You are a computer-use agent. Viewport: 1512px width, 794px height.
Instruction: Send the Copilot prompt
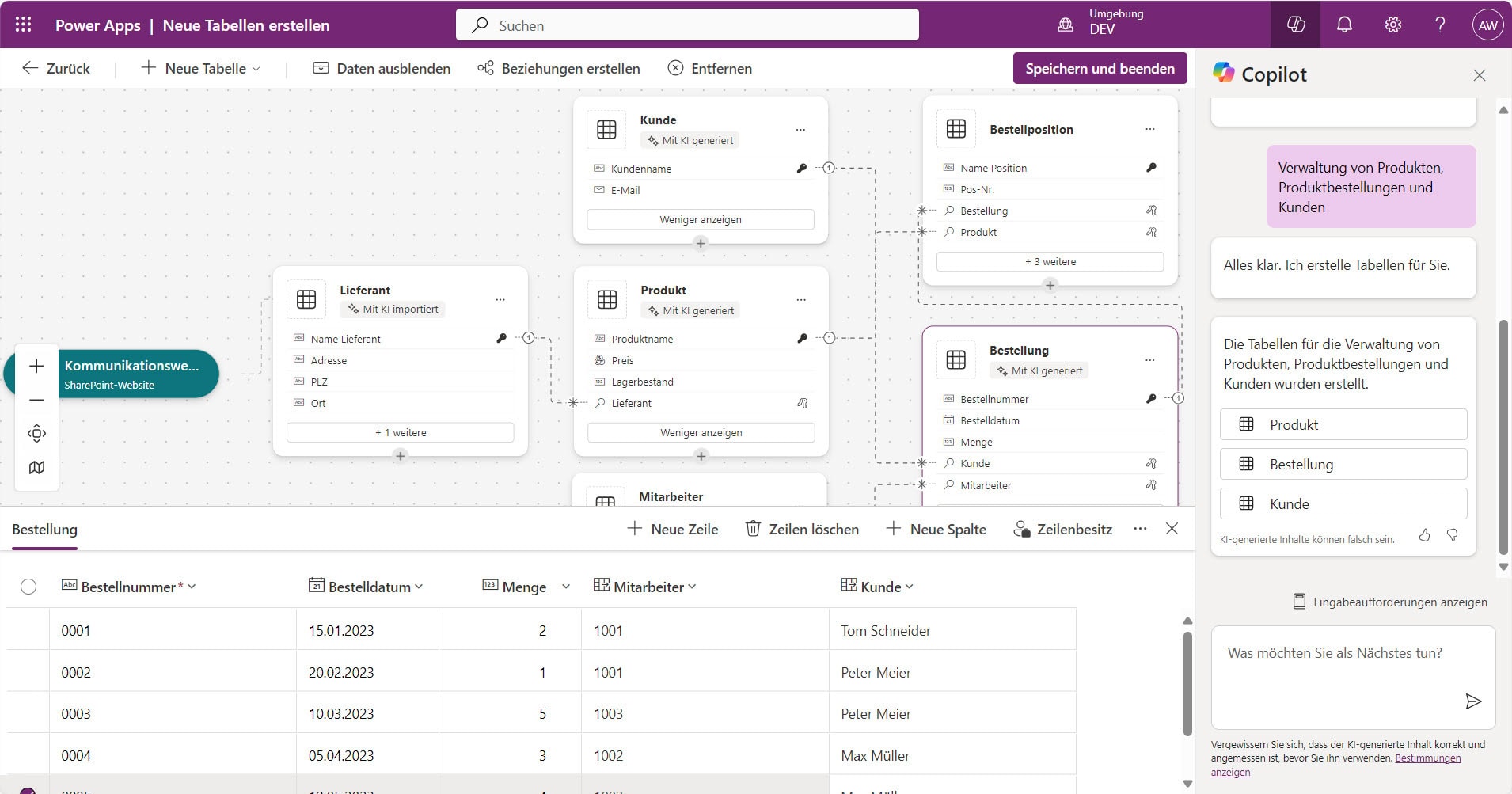point(1472,701)
